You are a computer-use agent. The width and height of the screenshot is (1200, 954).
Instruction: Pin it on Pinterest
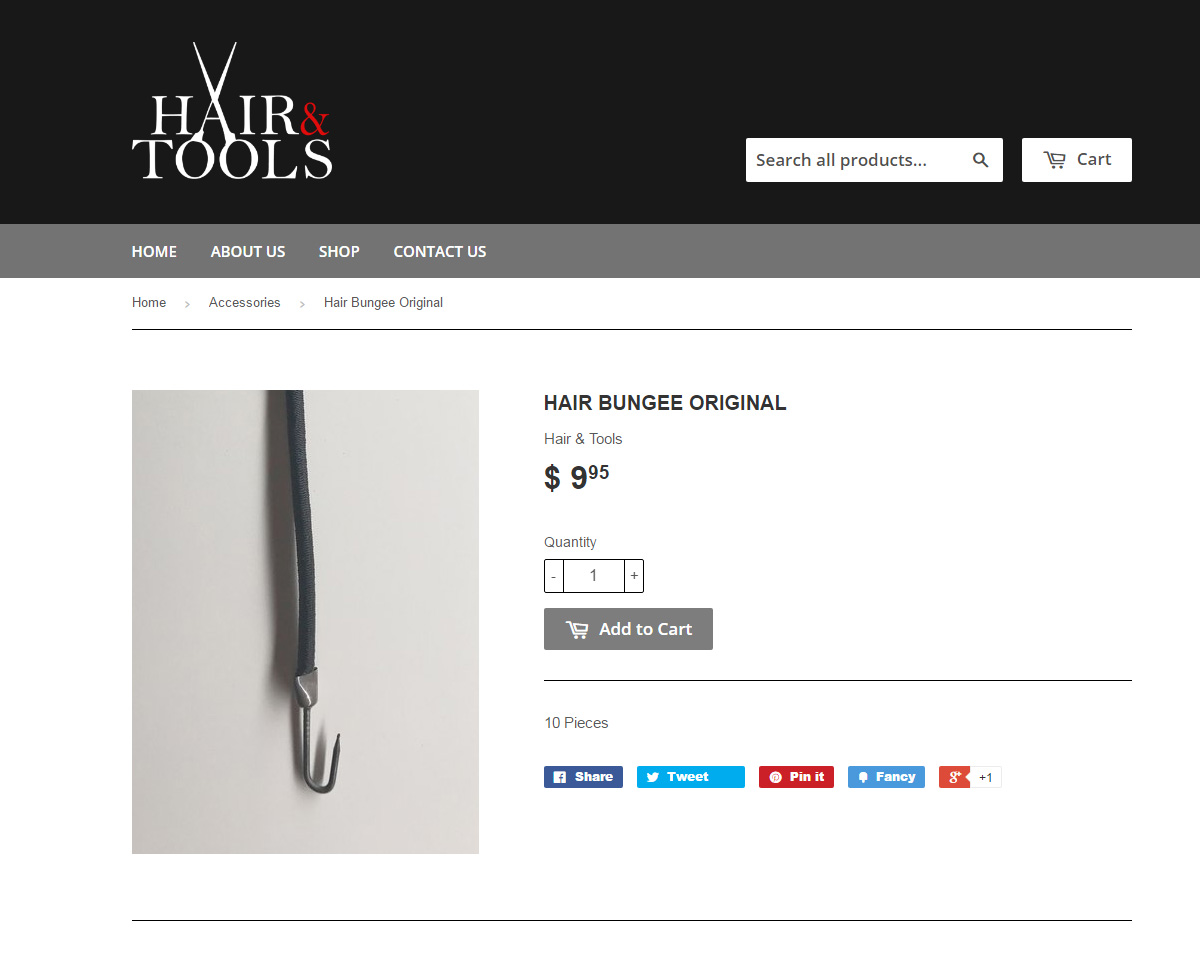pos(796,777)
